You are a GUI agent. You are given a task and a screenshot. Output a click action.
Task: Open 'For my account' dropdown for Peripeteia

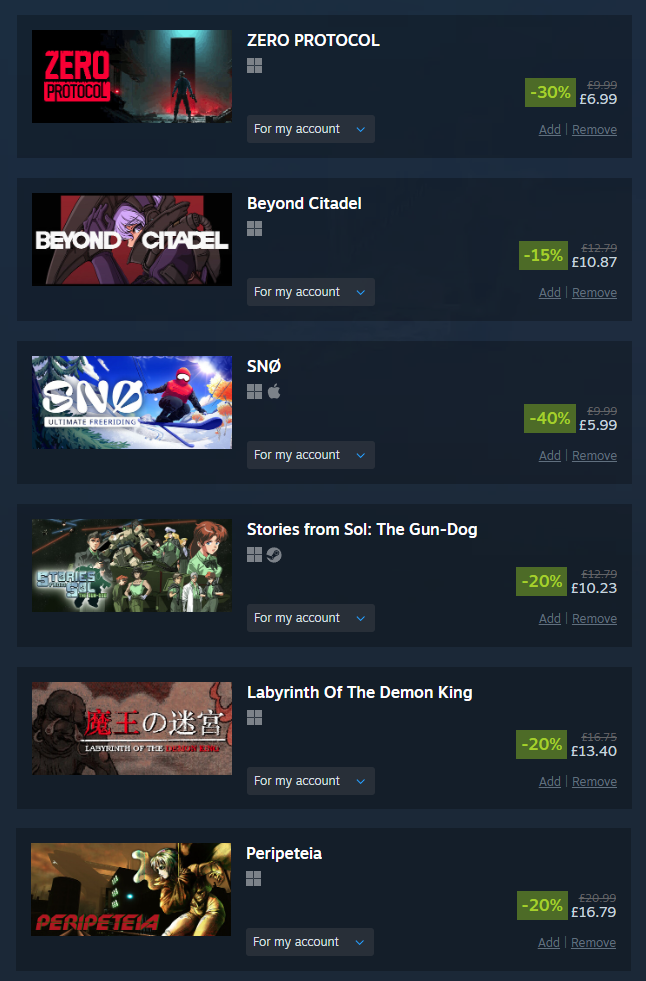(310, 942)
